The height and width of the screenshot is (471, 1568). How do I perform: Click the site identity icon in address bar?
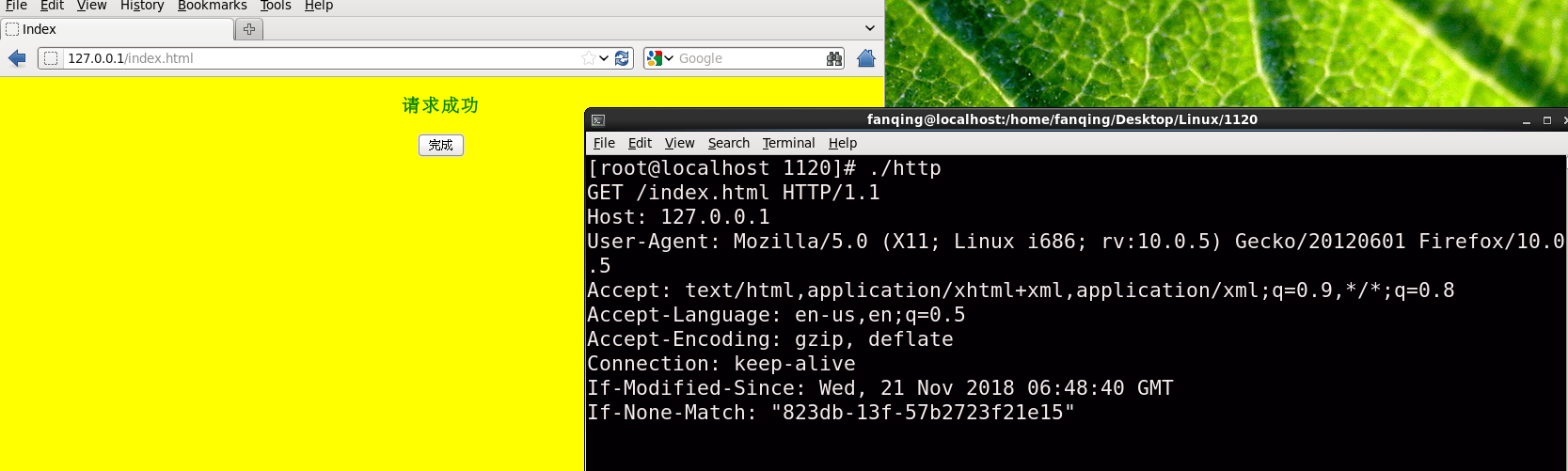[x=51, y=58]
